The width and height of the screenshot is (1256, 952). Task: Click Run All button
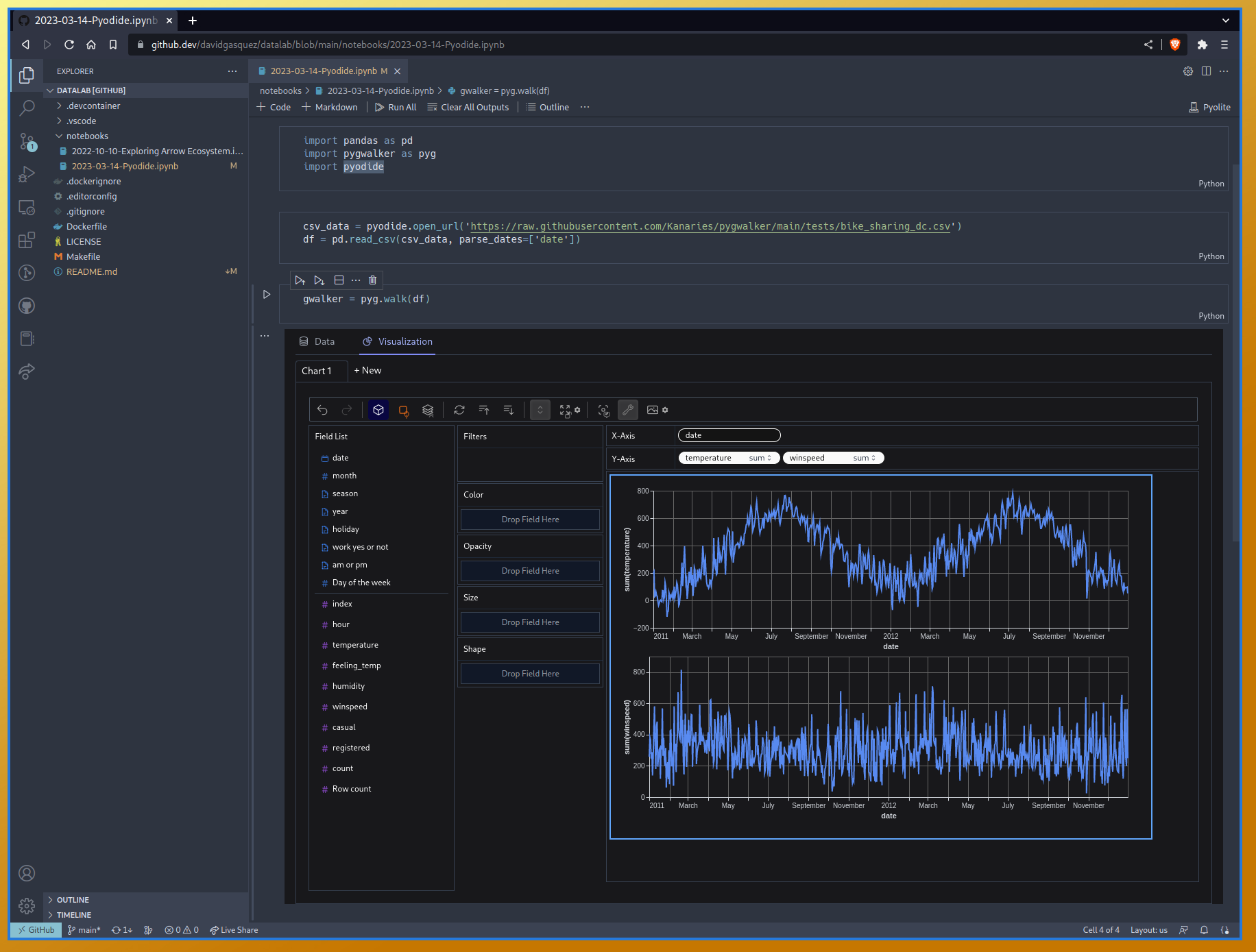tap(396, 107)
